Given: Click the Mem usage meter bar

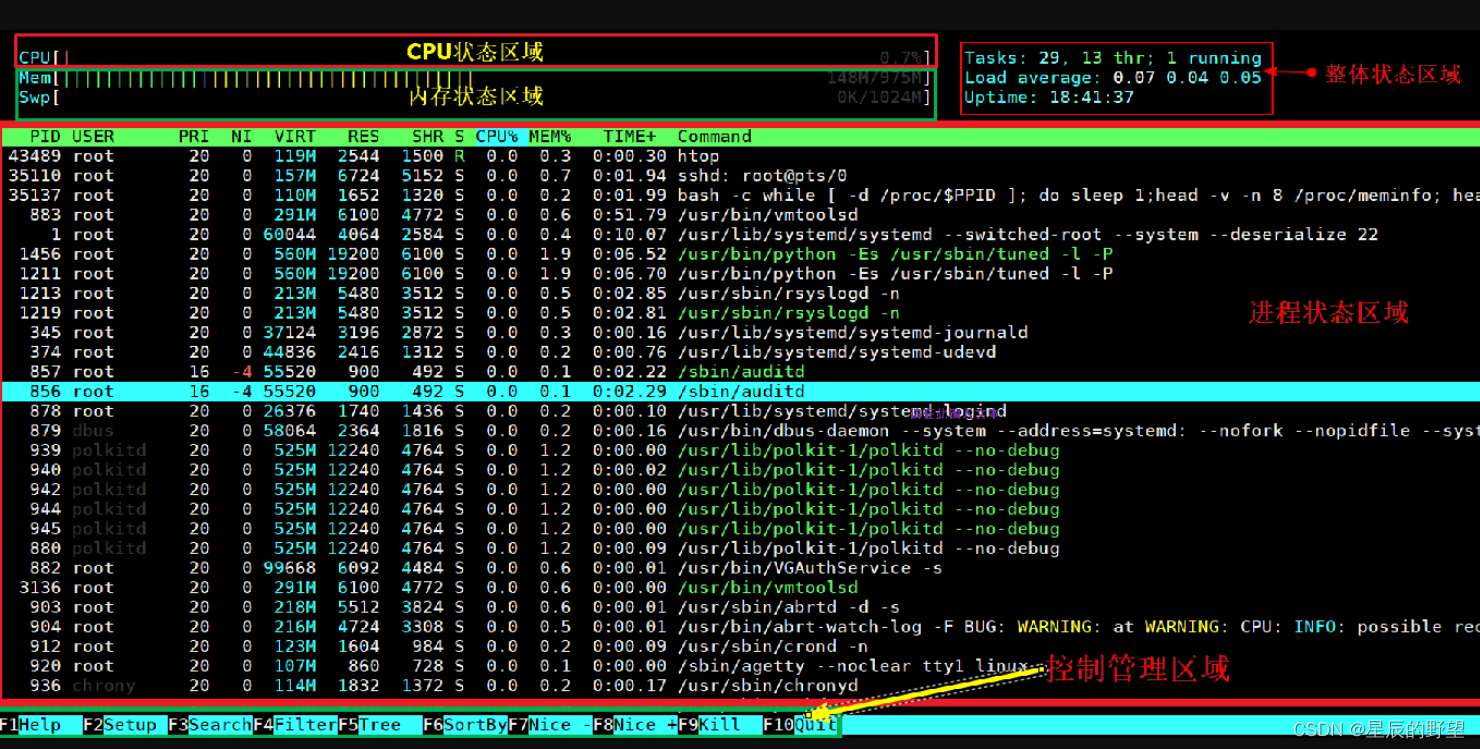Looking at the screenshot, I should [475, 78].
